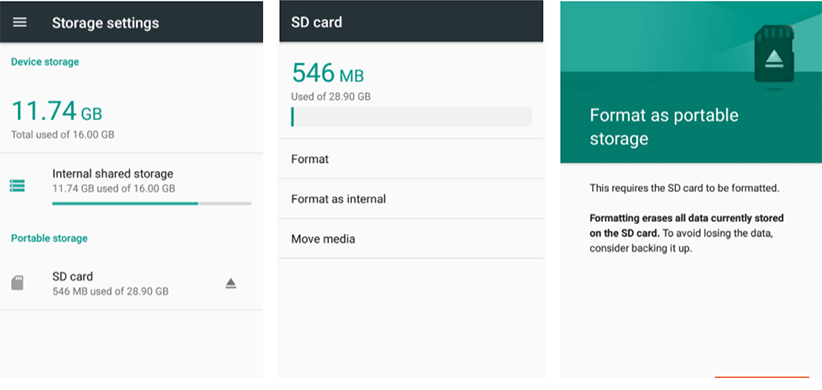822x390 pixels.
Task: Tap the SD card eject icon
Action: tap(231, 284)
